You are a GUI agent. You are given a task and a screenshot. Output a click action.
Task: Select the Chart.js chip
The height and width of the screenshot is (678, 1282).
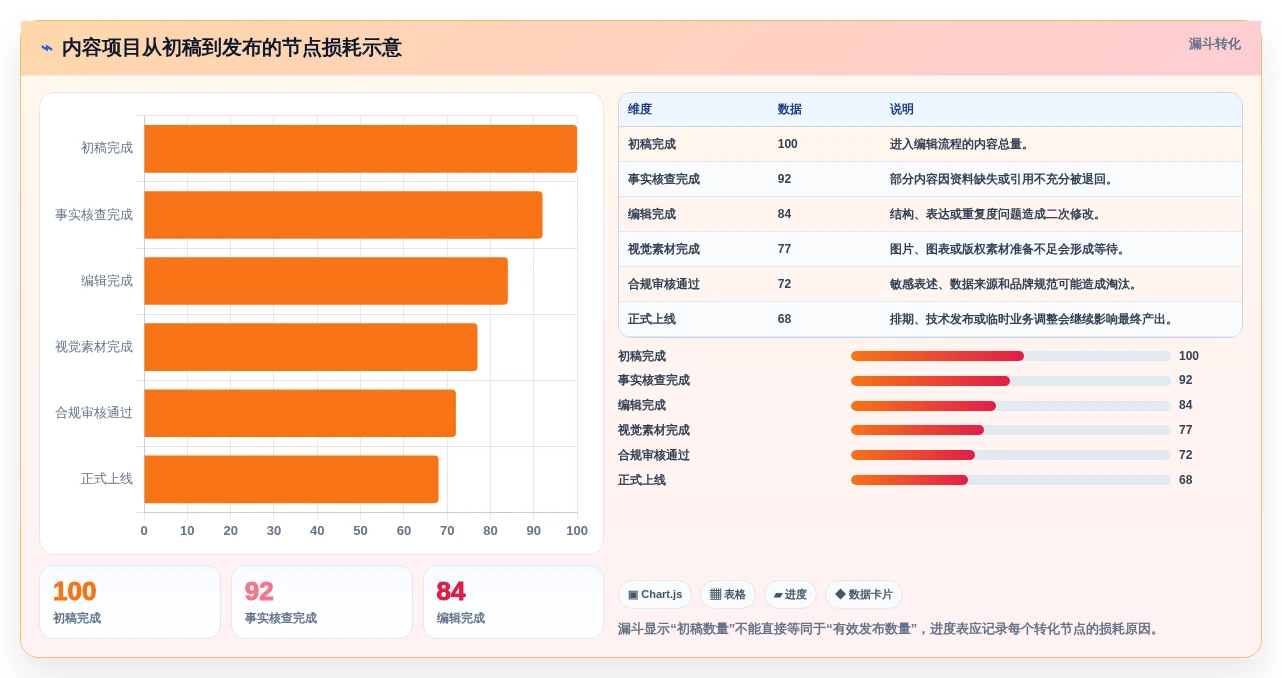(655, 595)
